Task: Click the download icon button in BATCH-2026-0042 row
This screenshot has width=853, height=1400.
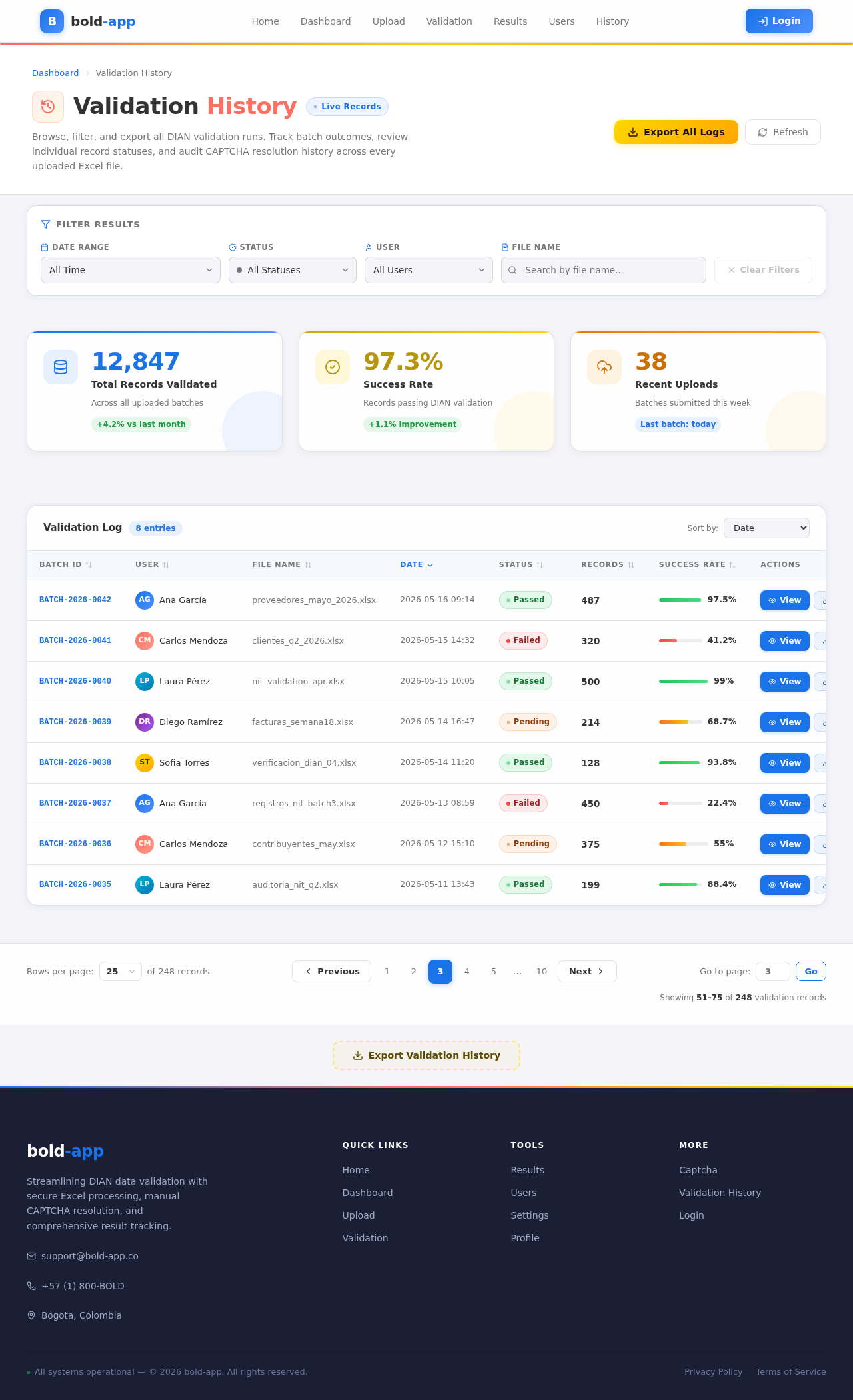Action: click(820, 600)
